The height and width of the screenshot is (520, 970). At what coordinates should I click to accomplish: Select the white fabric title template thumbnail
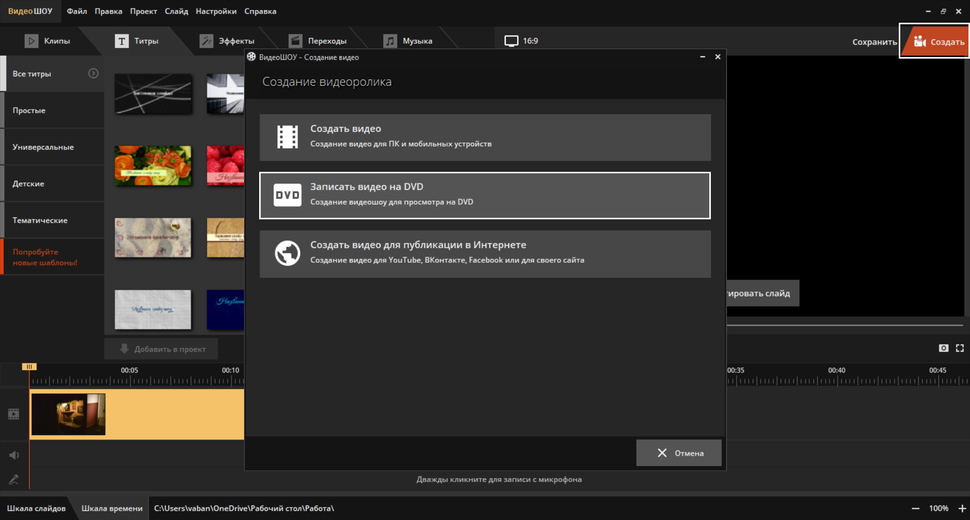153,309
